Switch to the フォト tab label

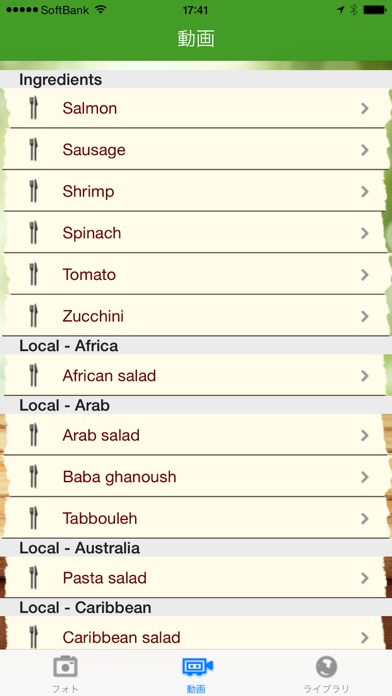tap(65, 688)
